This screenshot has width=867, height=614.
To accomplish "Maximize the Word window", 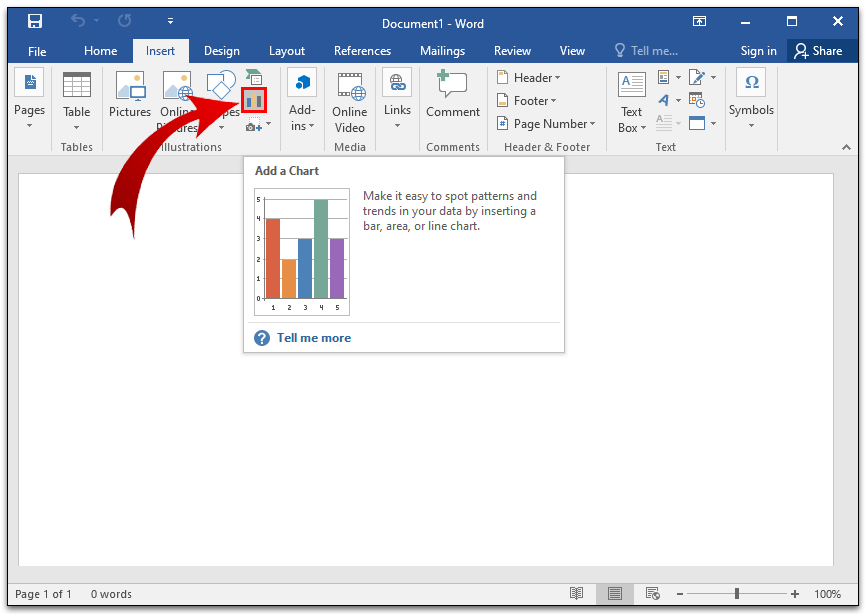I will (x=792, y=22).
